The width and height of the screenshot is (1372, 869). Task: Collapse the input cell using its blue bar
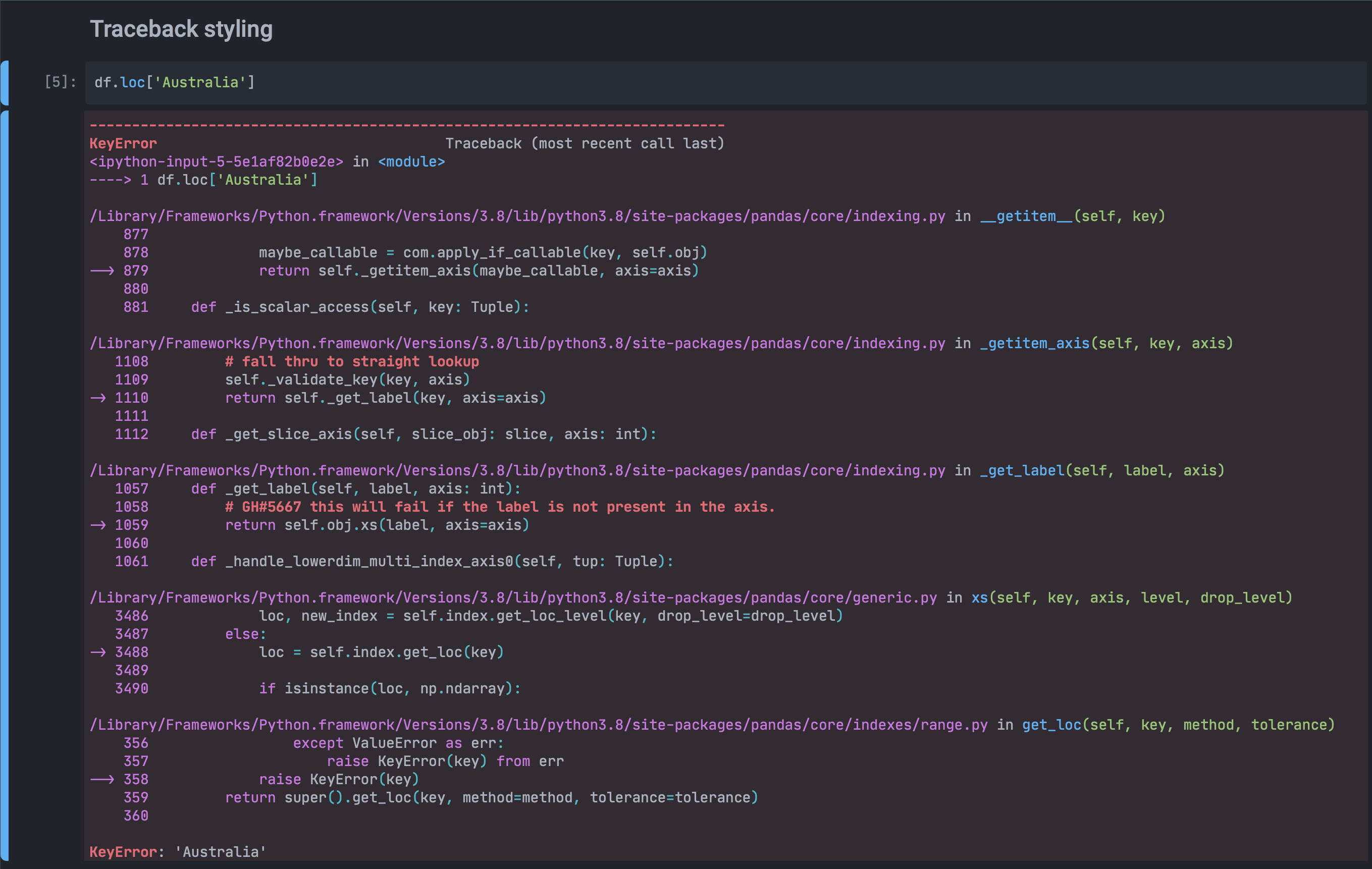5,83
